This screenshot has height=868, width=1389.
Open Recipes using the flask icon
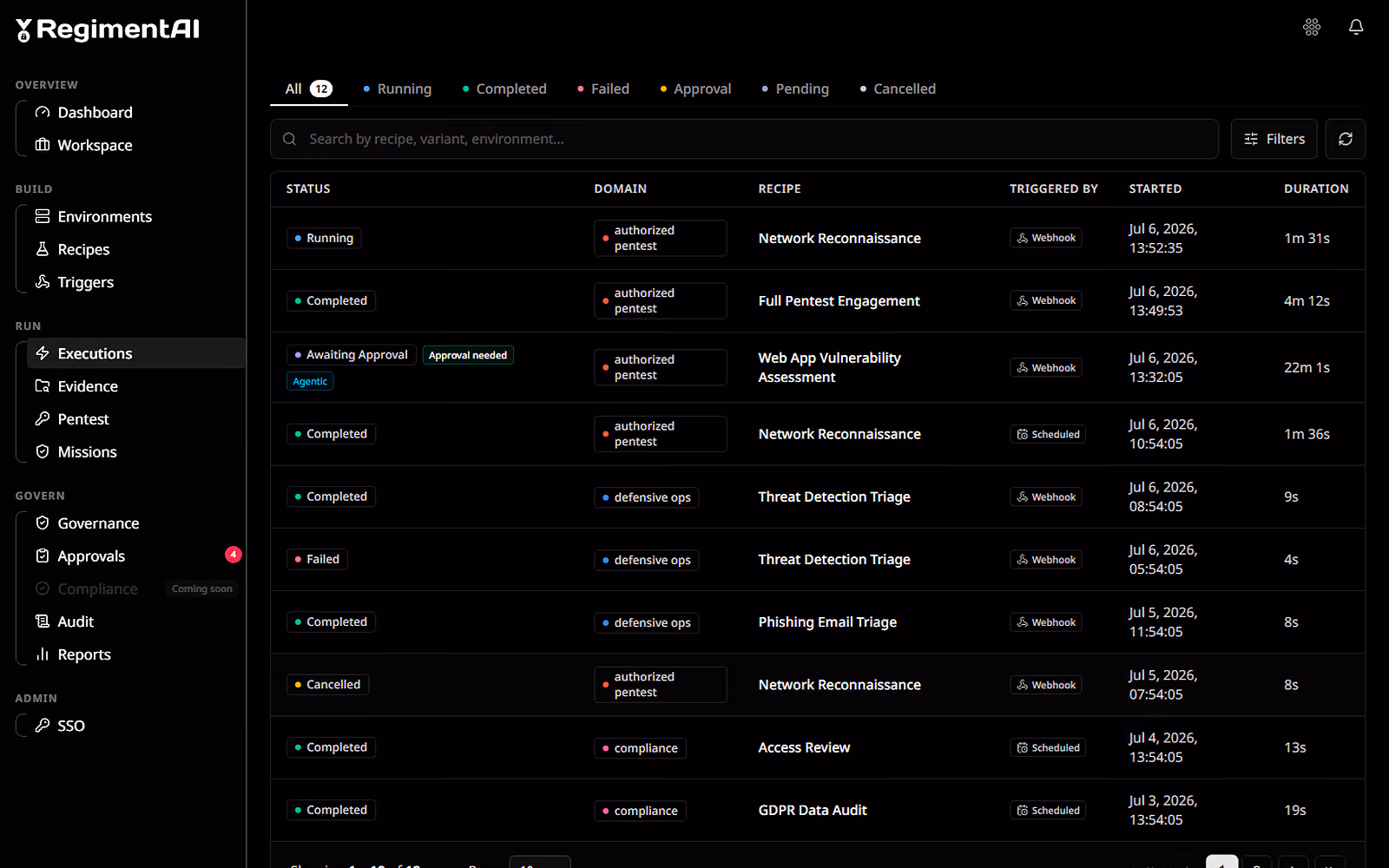[x=42, y=249]
